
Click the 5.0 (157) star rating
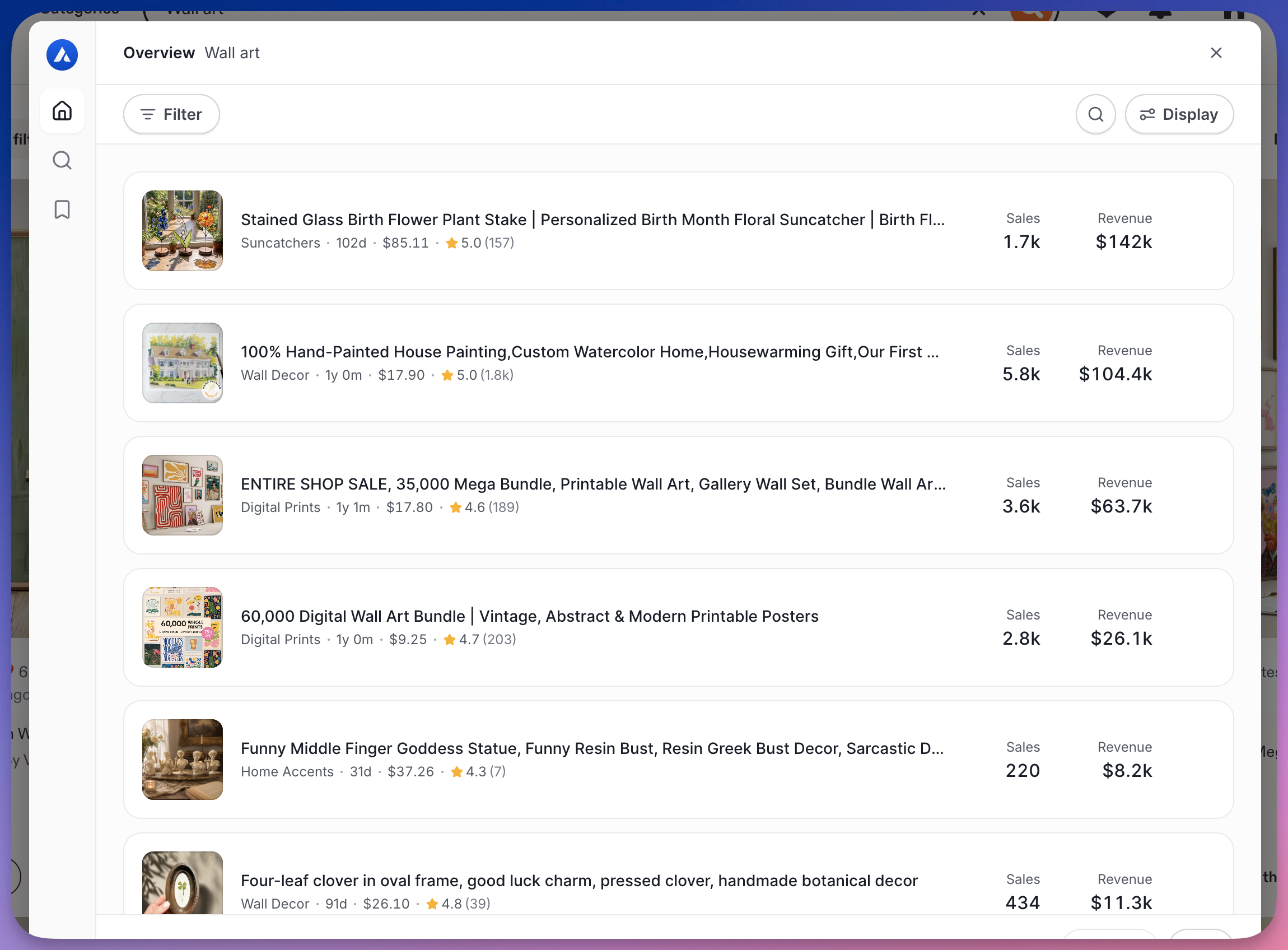coord(480,243)
